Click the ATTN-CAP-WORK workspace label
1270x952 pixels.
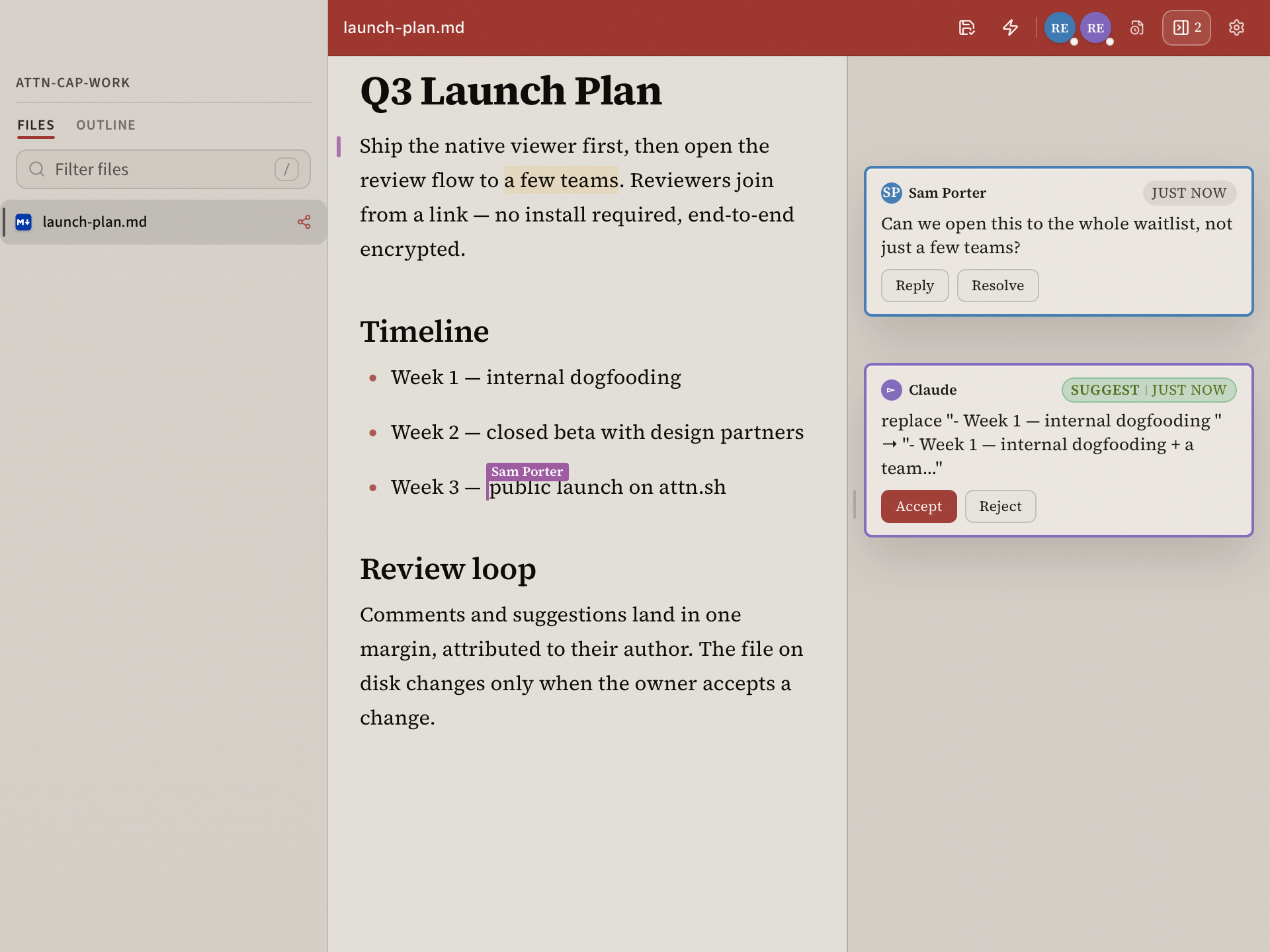tap(73, 83)
